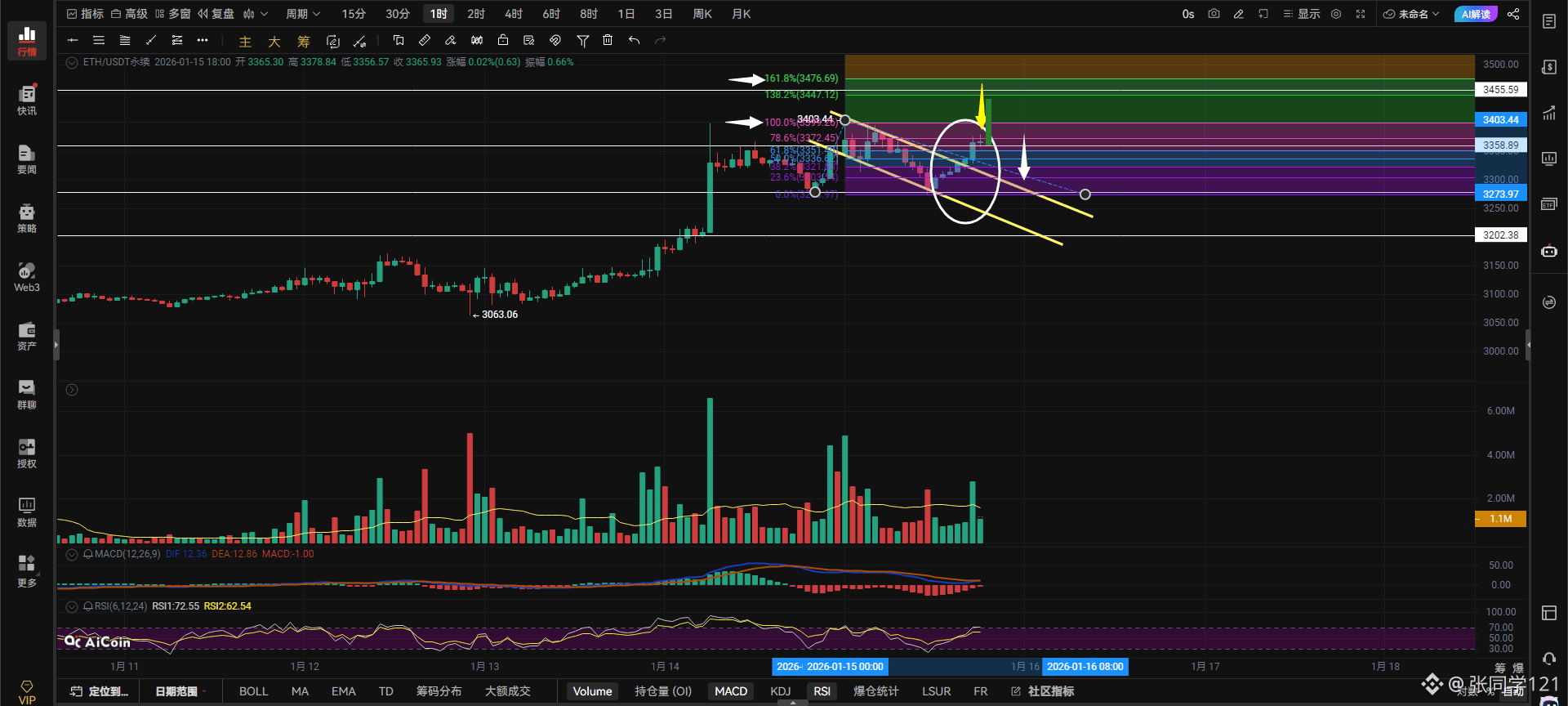Toggle the EMA overlay indicator

[x=343, y=691]
